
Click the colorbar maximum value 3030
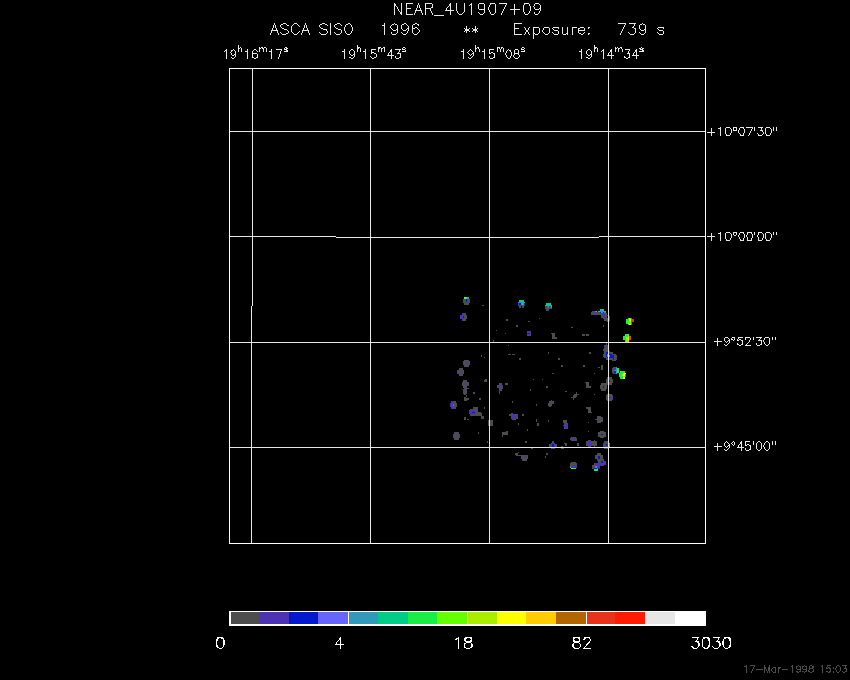coord(711,644)
